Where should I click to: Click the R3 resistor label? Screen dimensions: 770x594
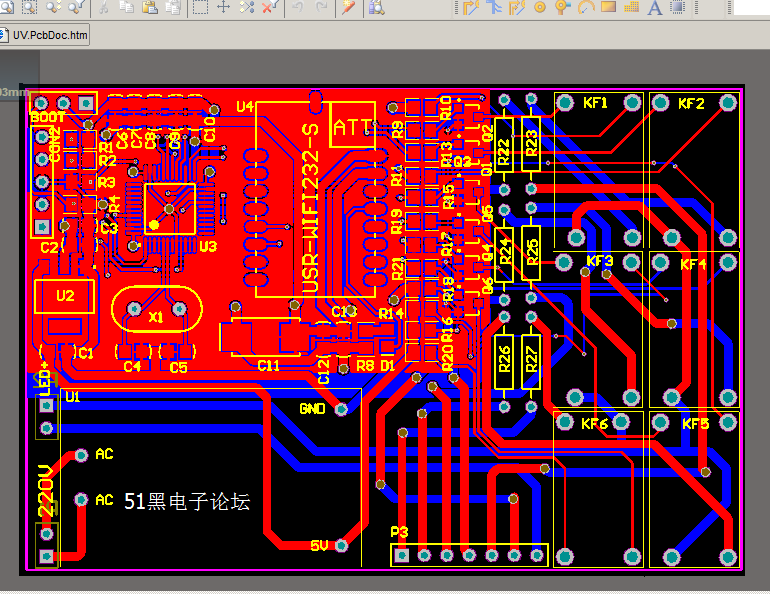click(x=107, y=183)
